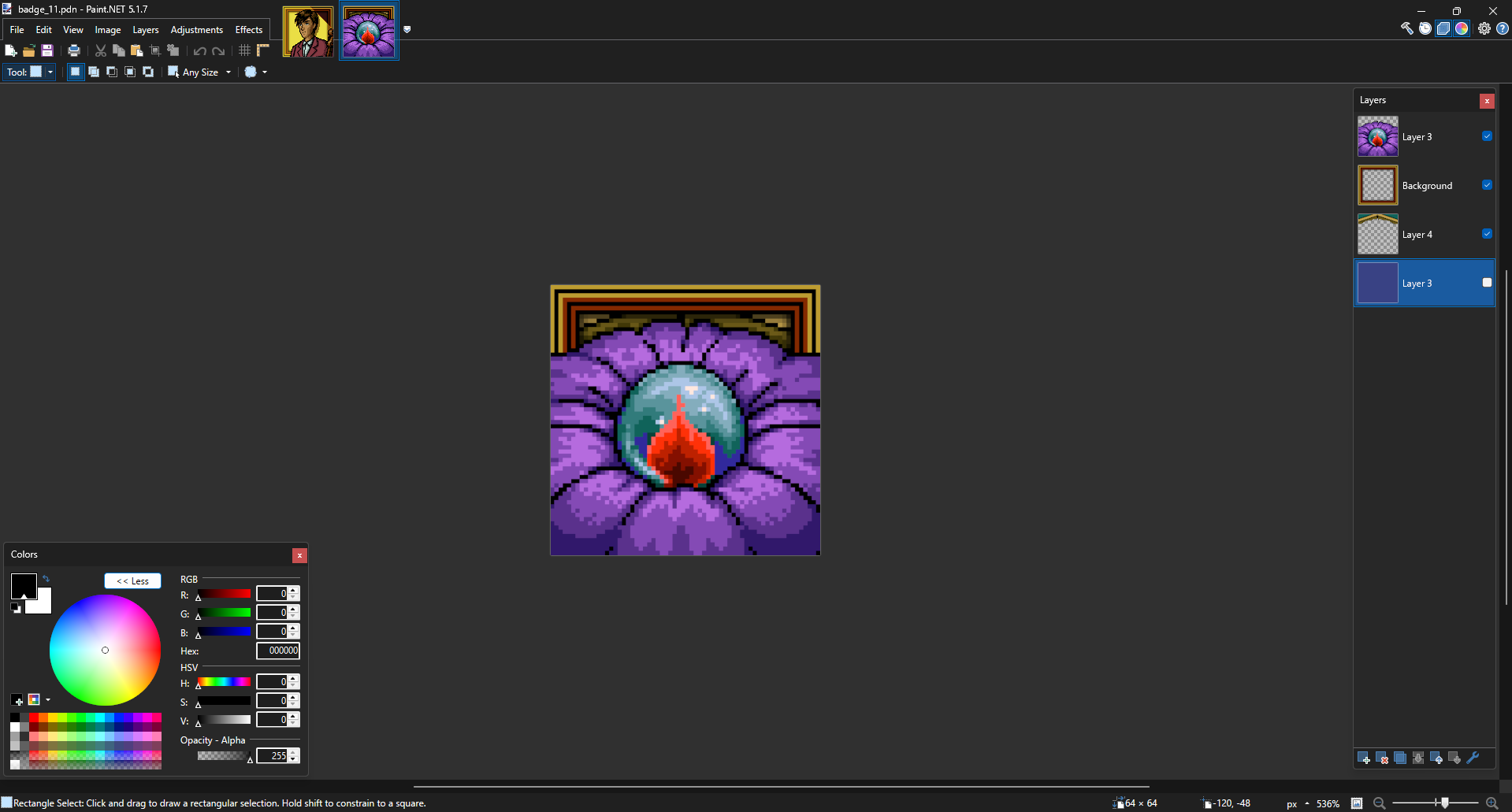Select the Background layer row
The width and height of the screenshot is (1512, 812).
pos(1425,185)
